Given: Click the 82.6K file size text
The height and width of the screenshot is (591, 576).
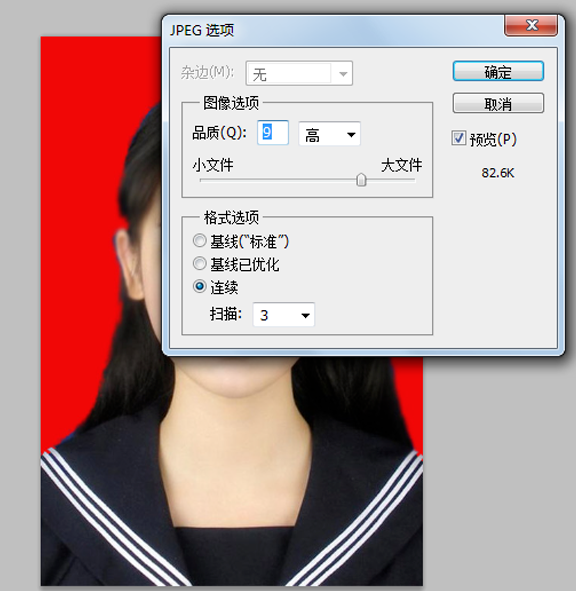Looking at the screenshot, I should [498, 173].
